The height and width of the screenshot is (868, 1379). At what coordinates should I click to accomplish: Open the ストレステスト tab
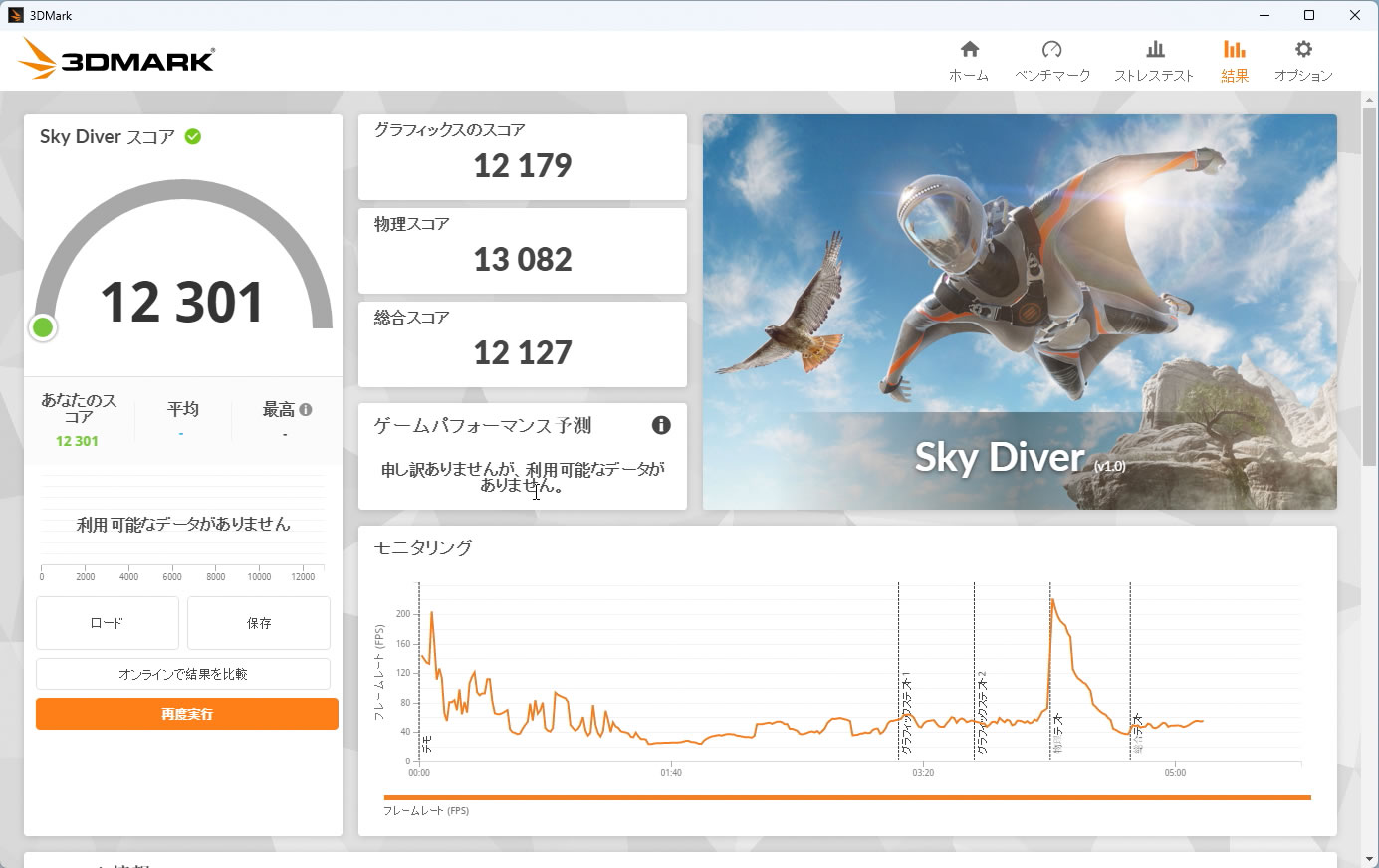pyautogui.click(x=1154, y=61)
